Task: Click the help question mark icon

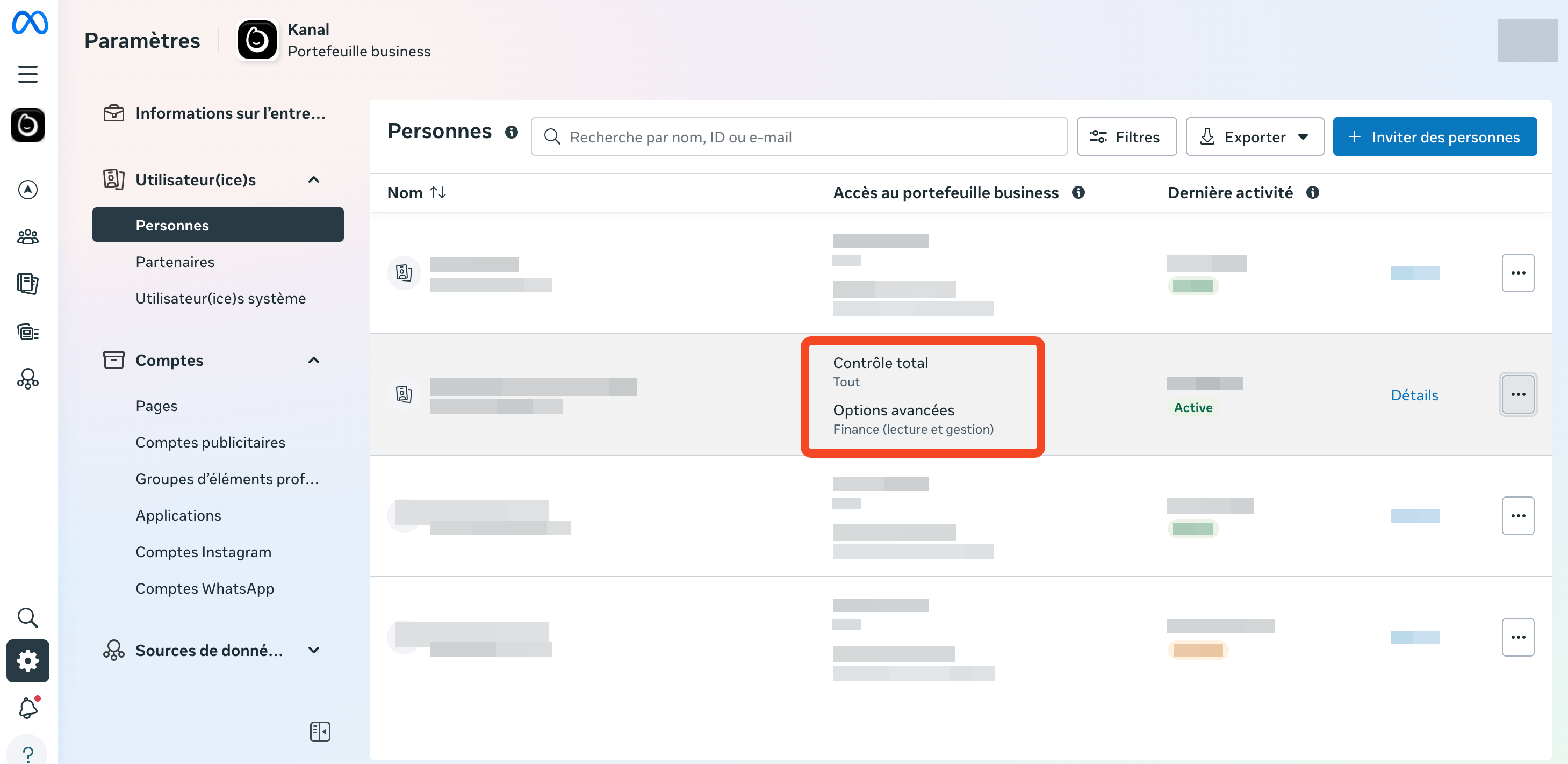Action: (28, 754)
